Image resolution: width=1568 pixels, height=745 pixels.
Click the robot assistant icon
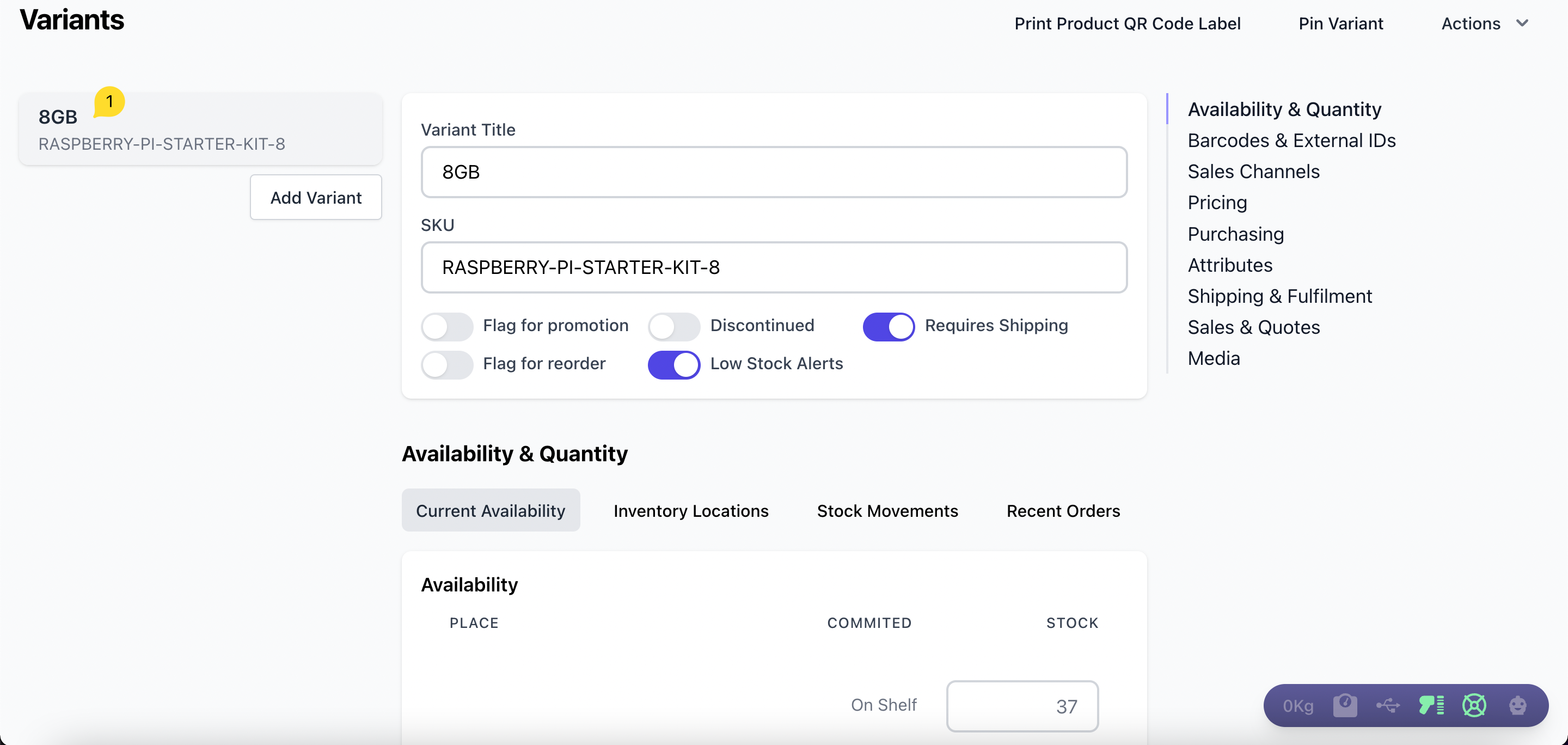tap(1517, 705)
